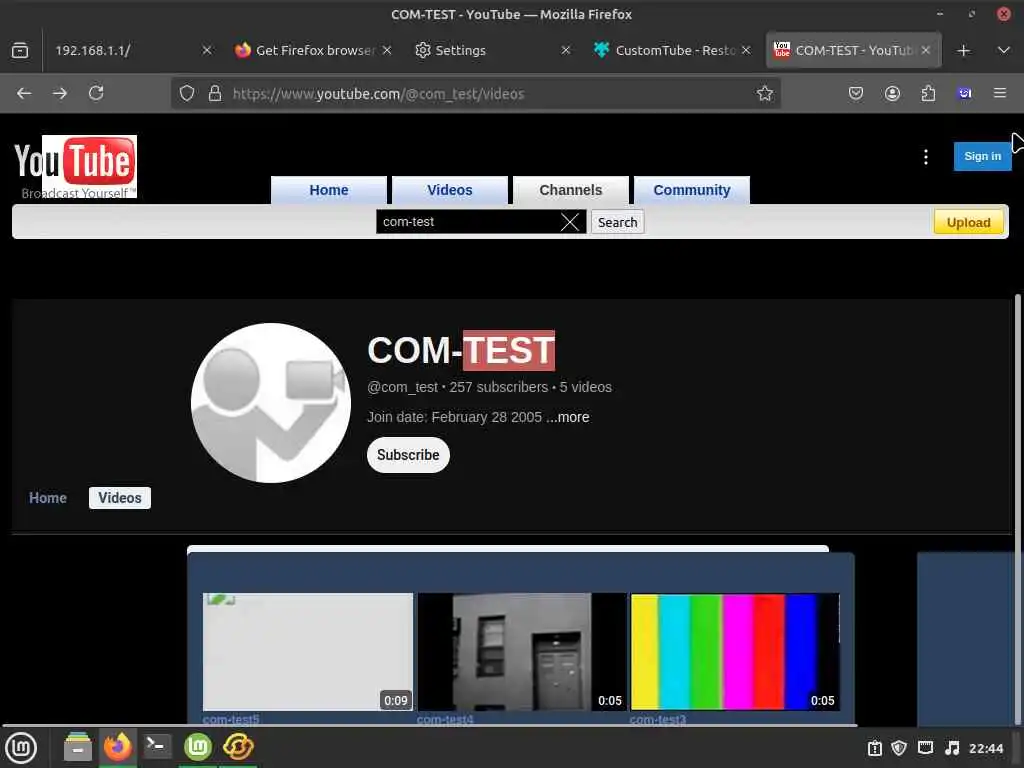The width and height of the screenshot is (1024, 768).
Task: Open the shield tracking protection icon
Action: click(x=187, y=93)
